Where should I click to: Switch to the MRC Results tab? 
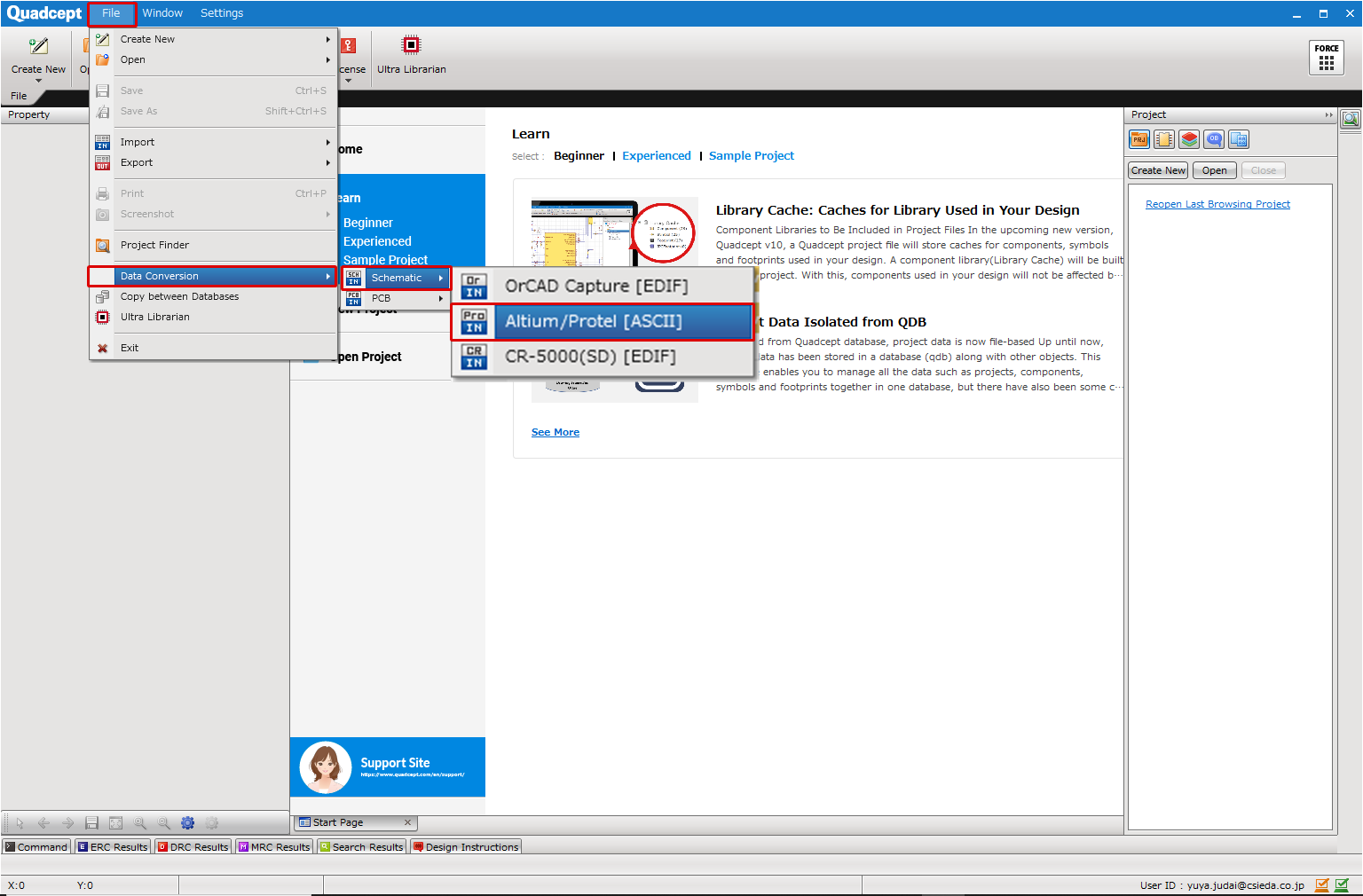[274, 847]
